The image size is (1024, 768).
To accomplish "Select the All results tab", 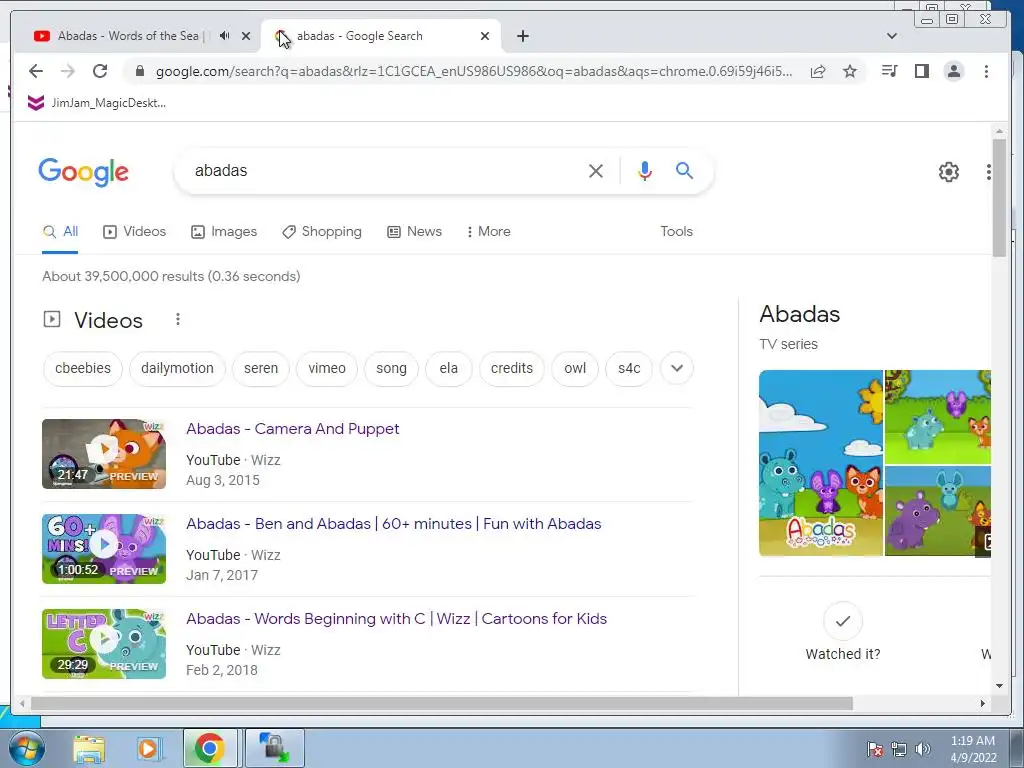I will (60, 232).
